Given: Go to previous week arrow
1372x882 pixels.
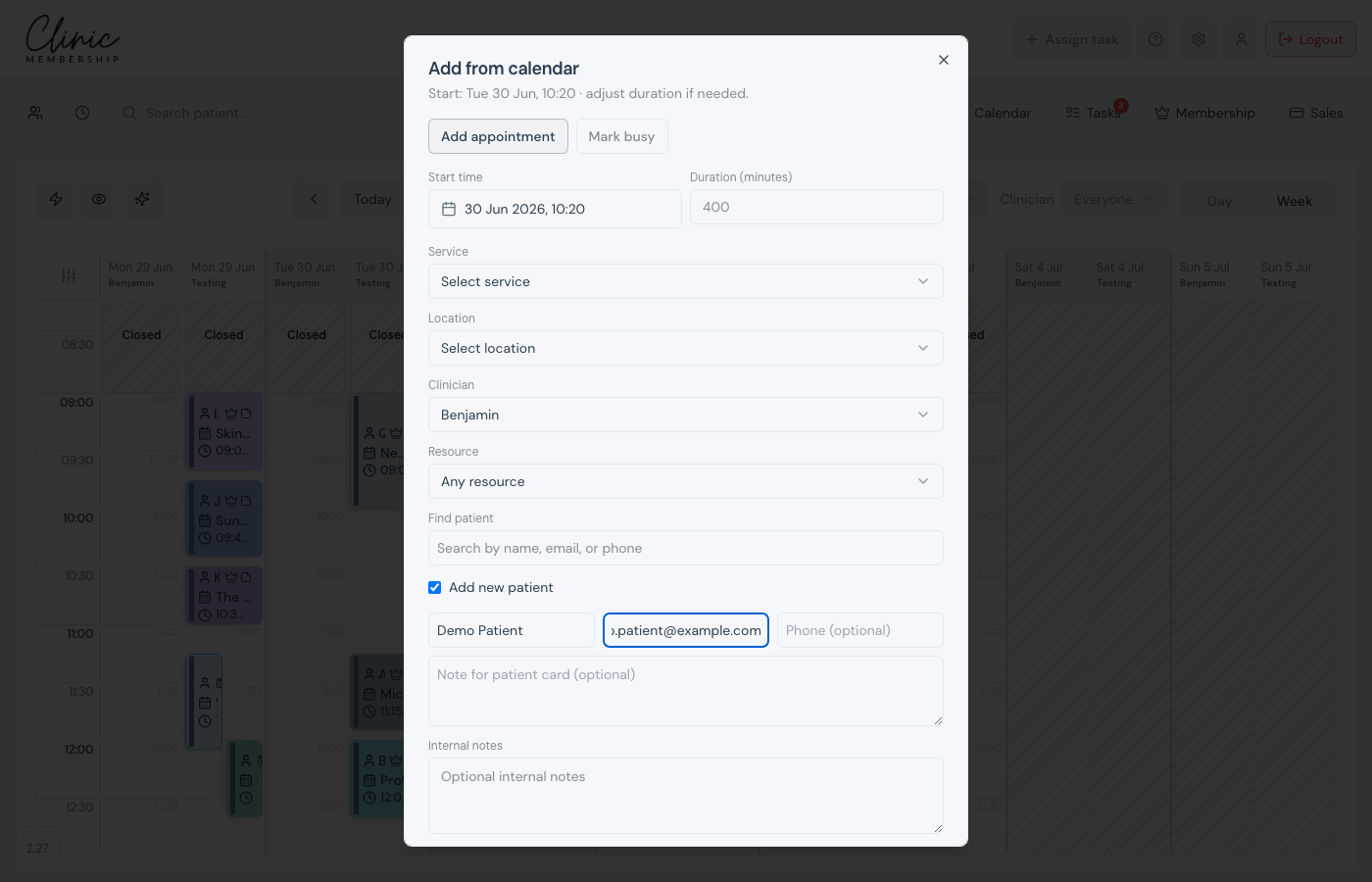Looking at the screenshot, I should pyautogui.click(x=314, y=199).
